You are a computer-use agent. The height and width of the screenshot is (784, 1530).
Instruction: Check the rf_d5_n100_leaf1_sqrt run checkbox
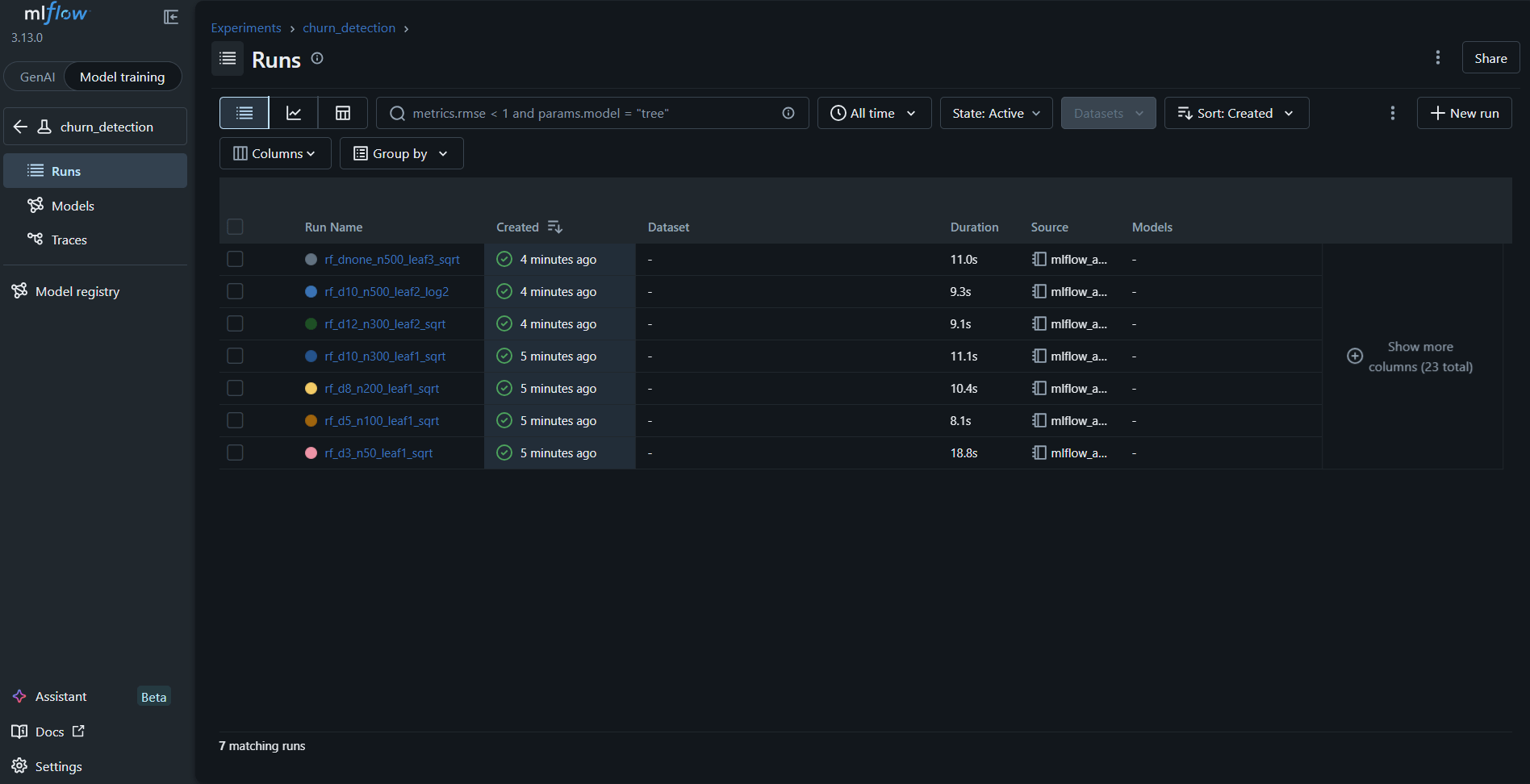[235, 420]
